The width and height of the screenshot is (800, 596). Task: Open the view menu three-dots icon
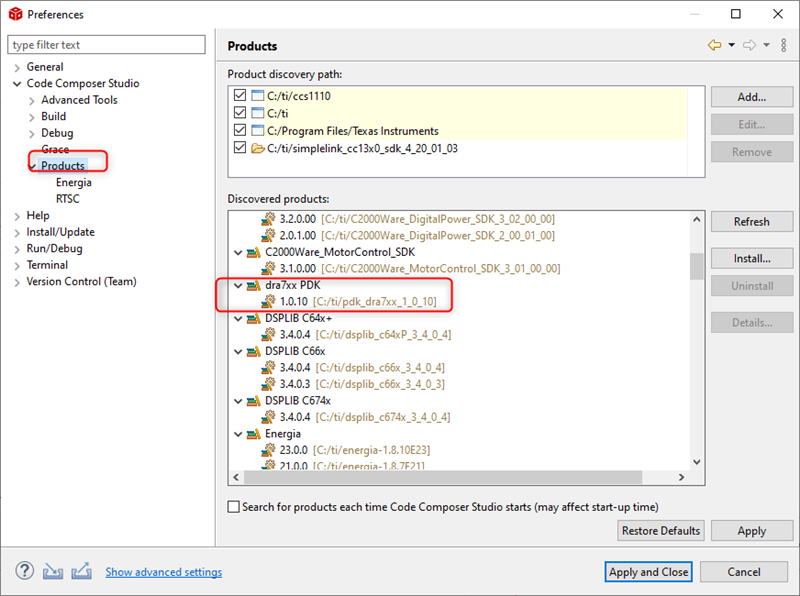784,45
